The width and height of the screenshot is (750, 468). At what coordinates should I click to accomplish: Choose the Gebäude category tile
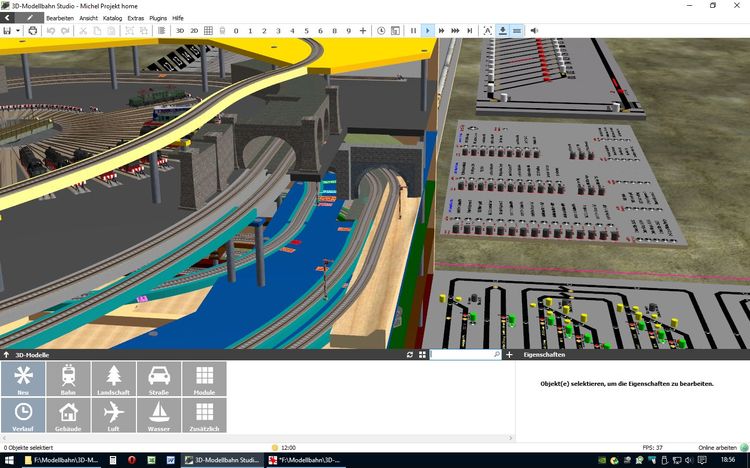(68, 415)
